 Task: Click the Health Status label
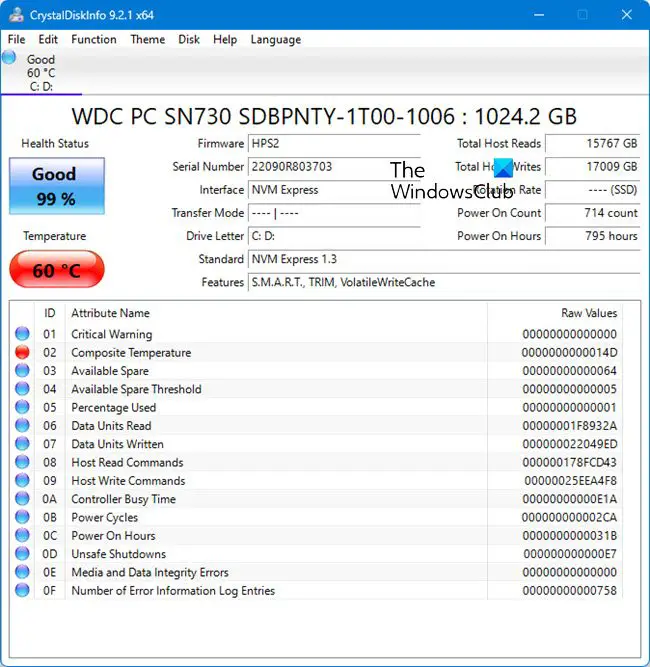(55, 143)
